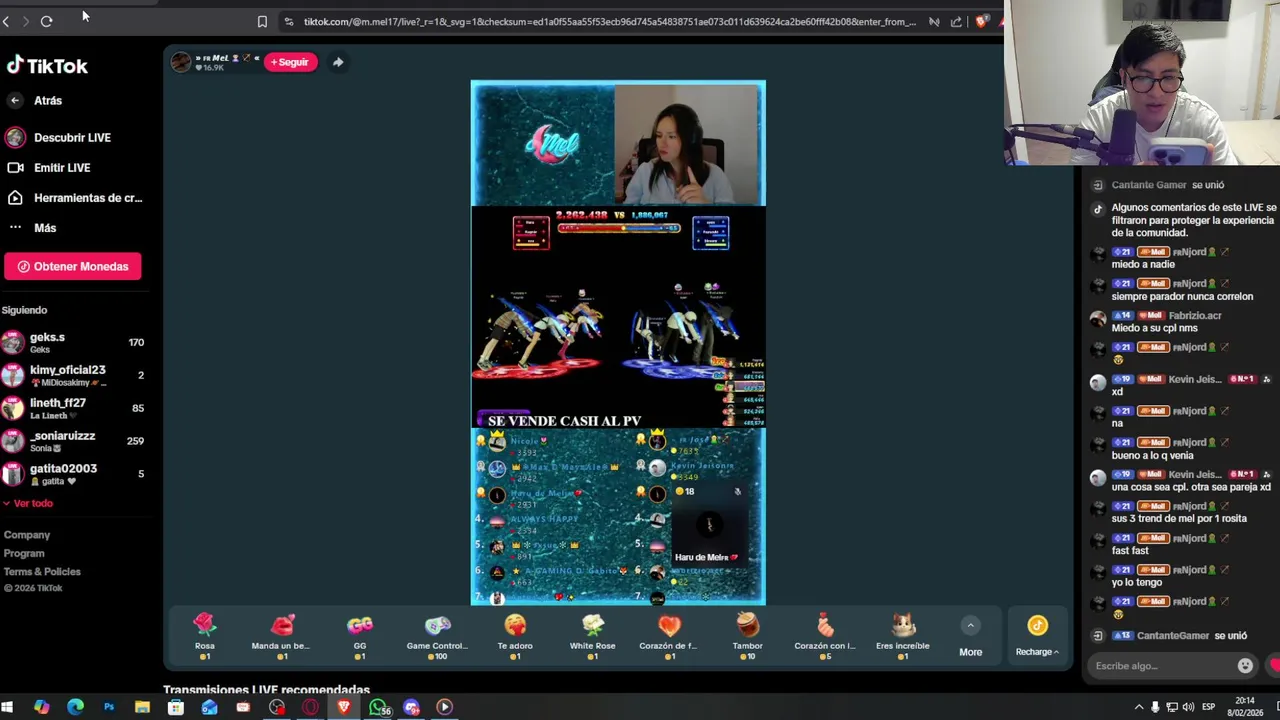Screen dimensions: 1280x720
Task: Send the Tambor gift
Action: click(x=747, y=635)
